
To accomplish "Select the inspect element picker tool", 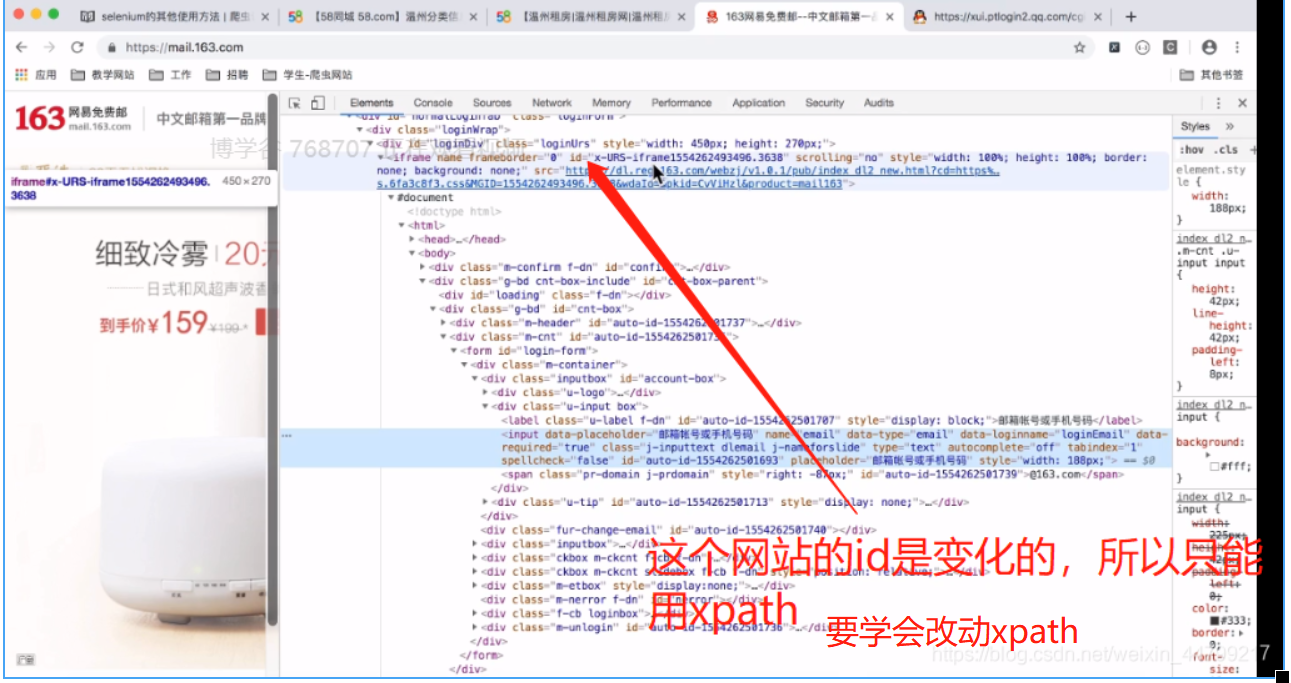I will tap(295, 103).
